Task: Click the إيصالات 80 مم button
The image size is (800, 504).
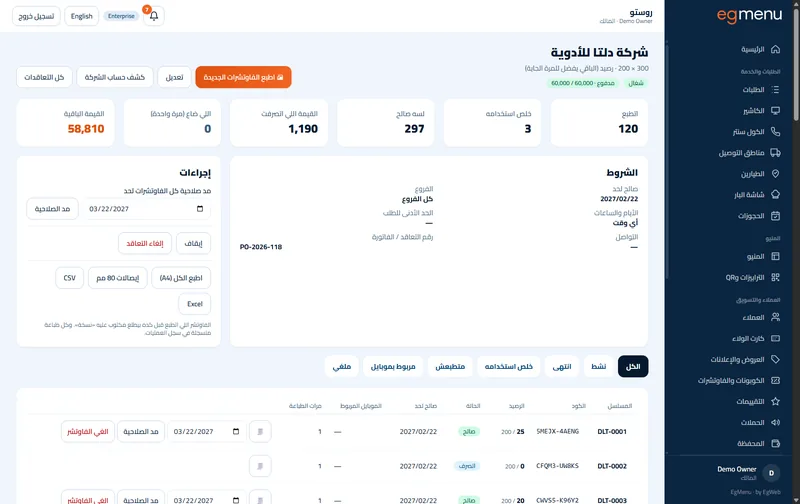Action: (118, 278)
